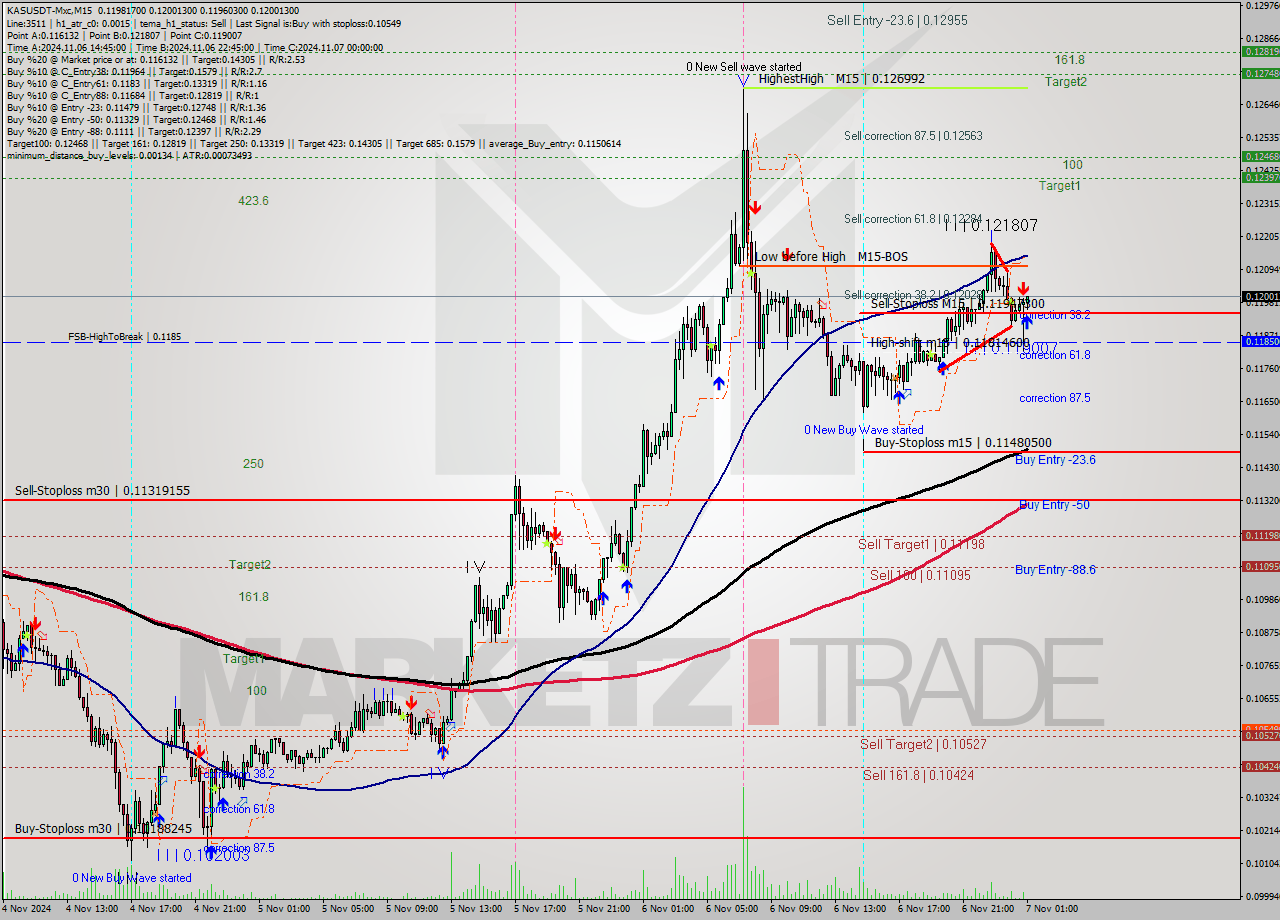Click the 'Sell Target2 | 0.10527' label
The image size is (1280, 920).
point(924,744)
